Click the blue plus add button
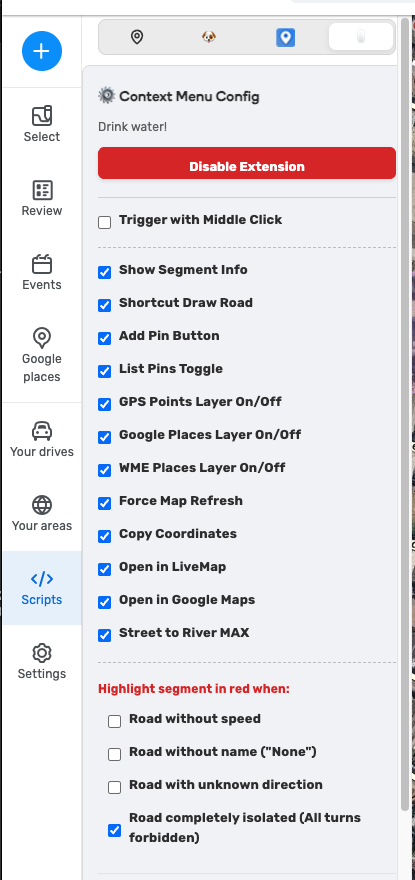Image resolution: width=415 pixels, height=880 pixels. coord(42,51)
